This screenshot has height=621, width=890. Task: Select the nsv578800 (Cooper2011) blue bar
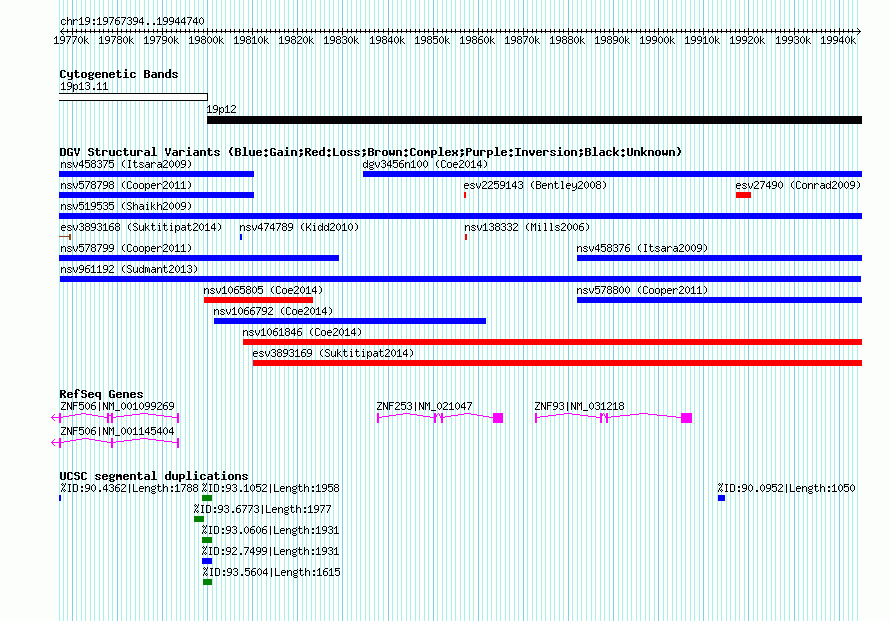coord(719,300)
